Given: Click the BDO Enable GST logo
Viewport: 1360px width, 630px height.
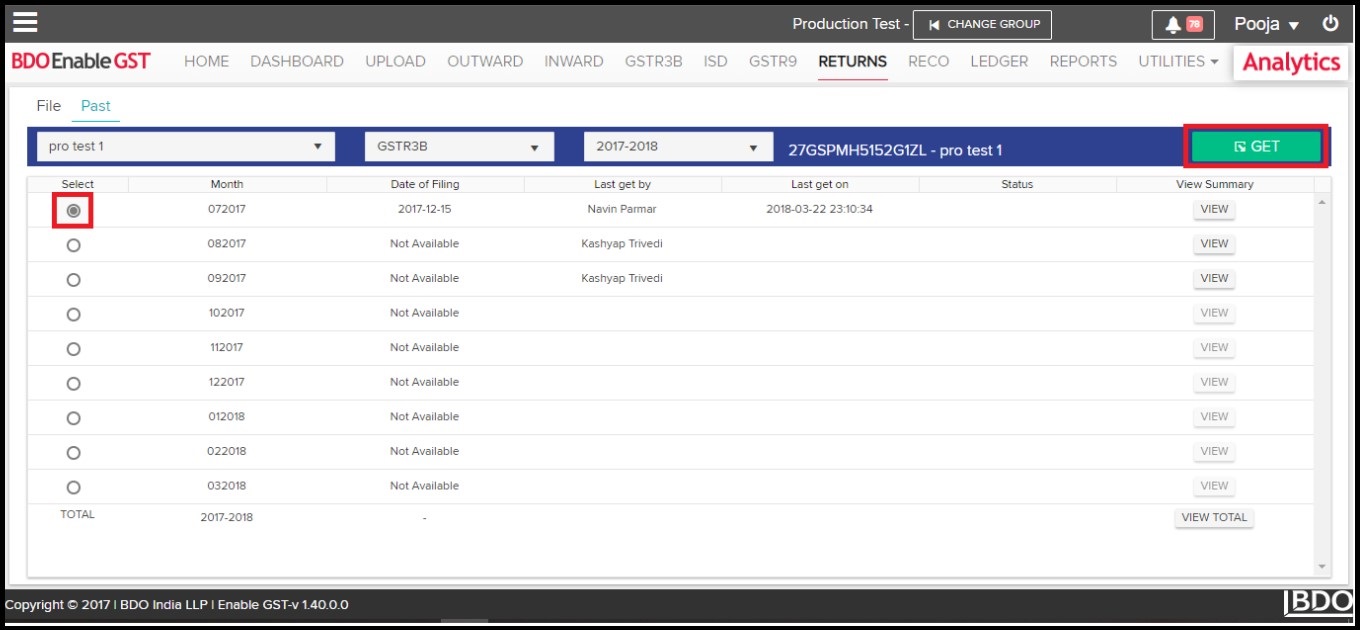Looking at the screenshot, I should (81, 62).
